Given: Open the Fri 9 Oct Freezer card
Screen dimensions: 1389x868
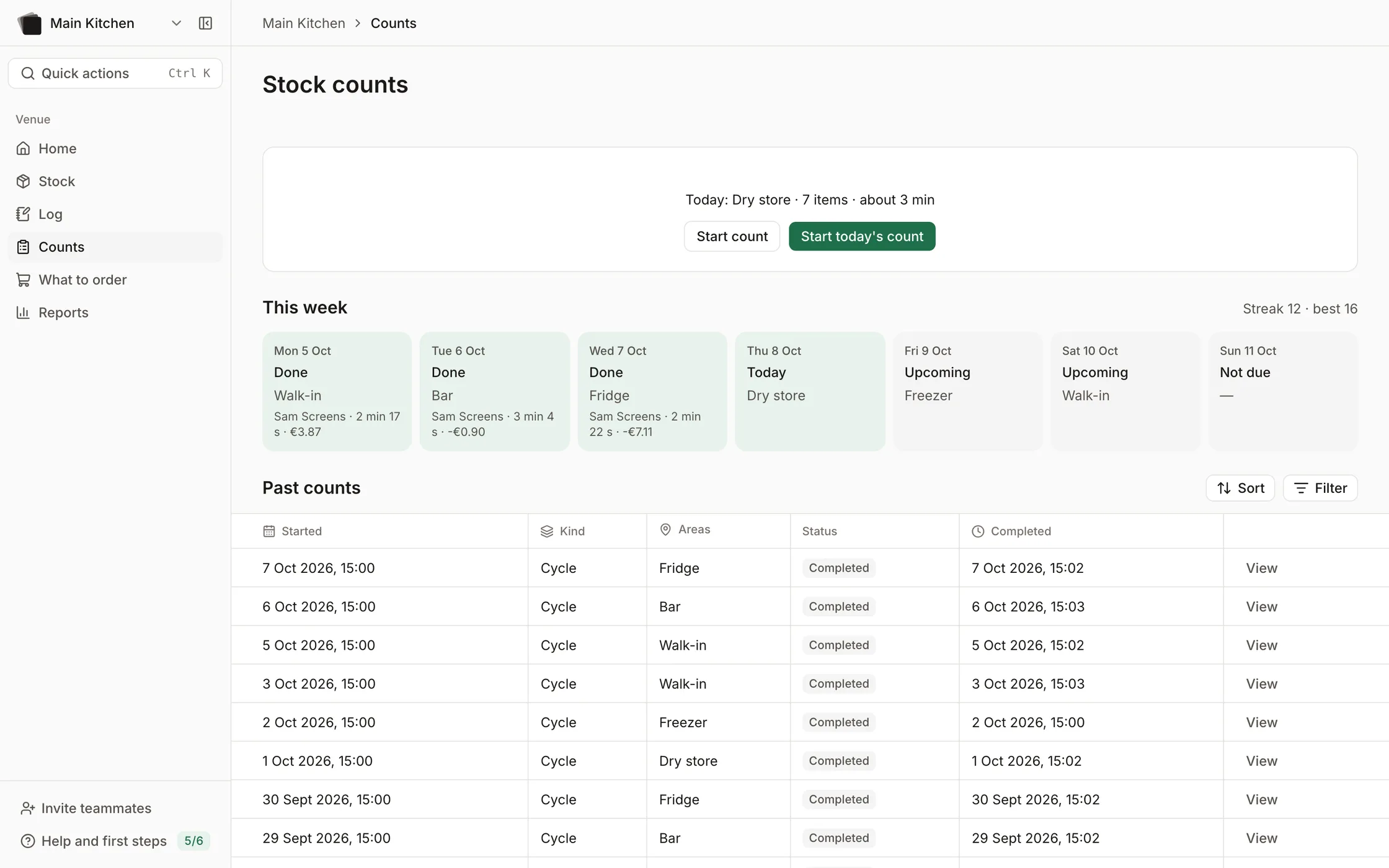Looking at the screenshot, I should coord(967,391).
